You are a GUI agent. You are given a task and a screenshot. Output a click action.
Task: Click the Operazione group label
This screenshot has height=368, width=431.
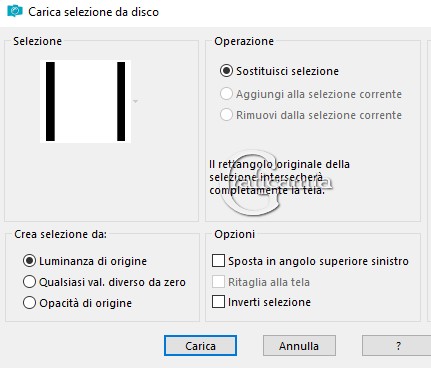pyautogui.click(x=244, y=41)
